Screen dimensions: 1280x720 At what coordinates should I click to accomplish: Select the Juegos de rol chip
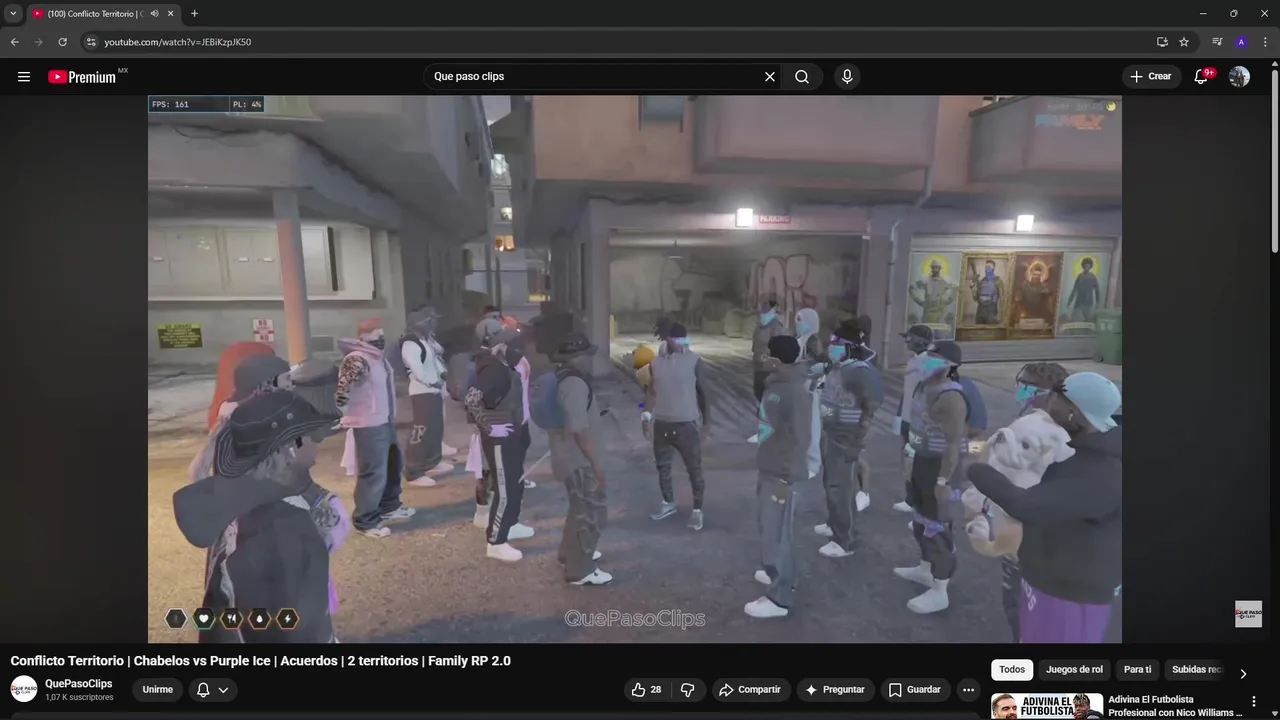click(x=1075, y=669)
